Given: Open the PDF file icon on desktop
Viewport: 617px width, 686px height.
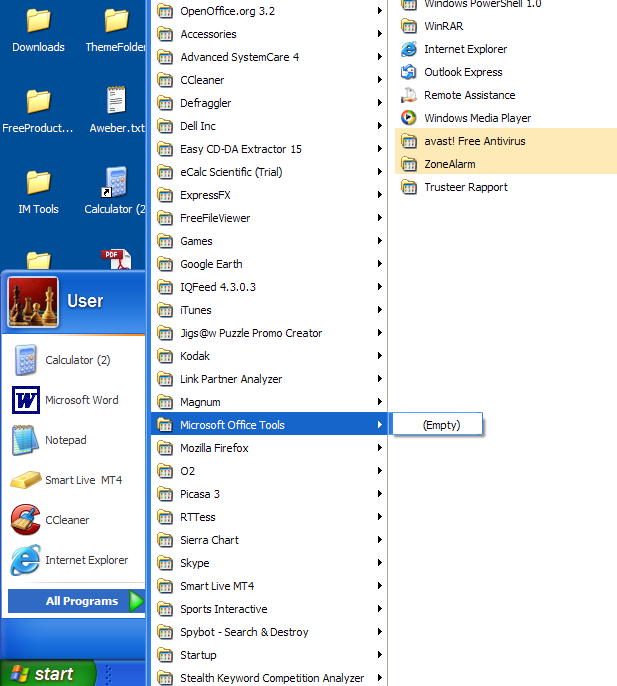Looking at the screenshot, I should 116,259.
